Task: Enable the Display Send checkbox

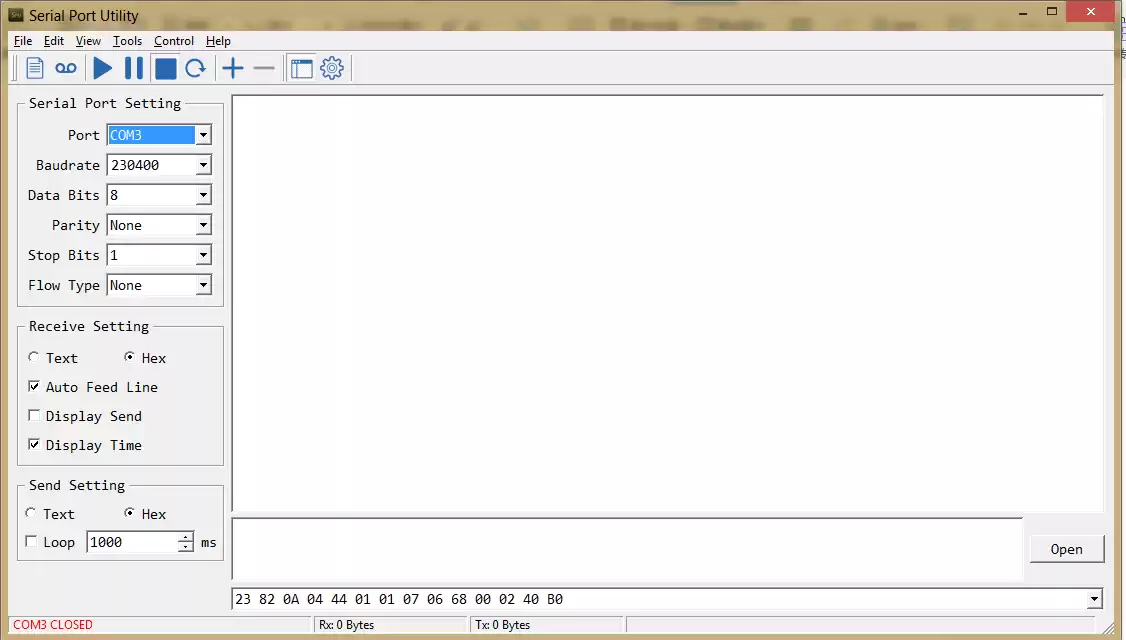Action: tap(35, 416)
